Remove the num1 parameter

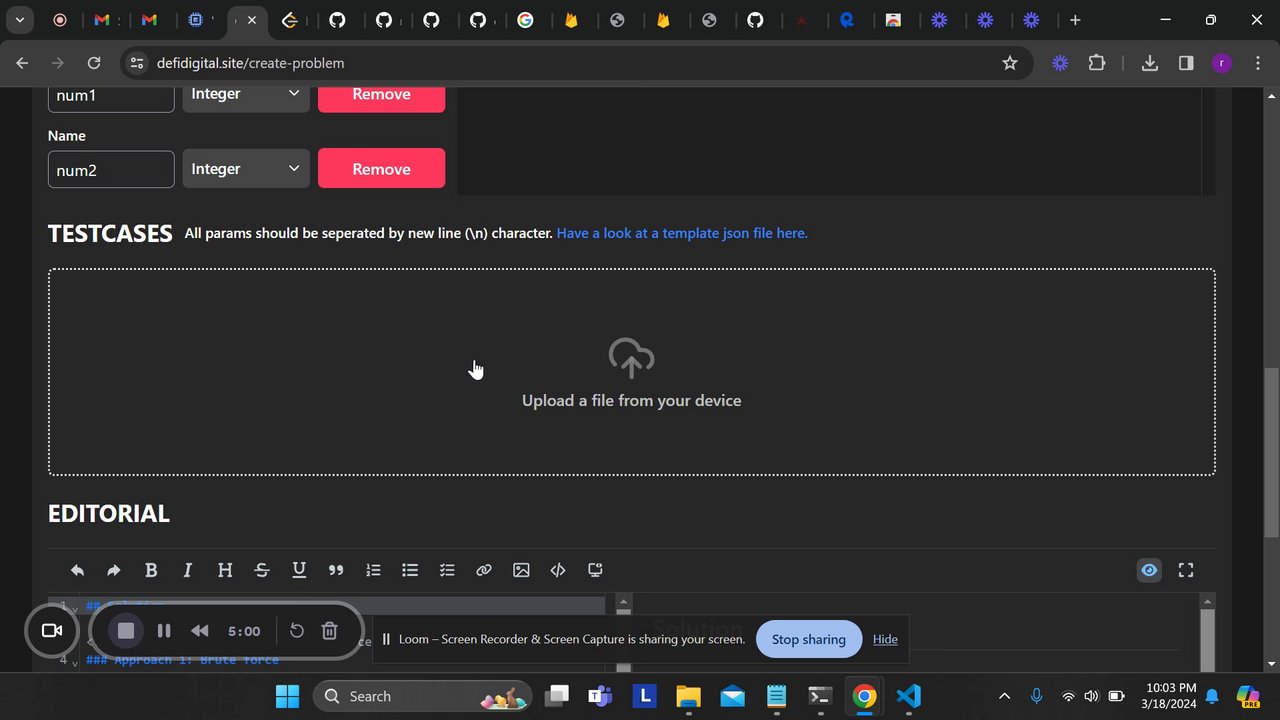click(x=381, y=95)
